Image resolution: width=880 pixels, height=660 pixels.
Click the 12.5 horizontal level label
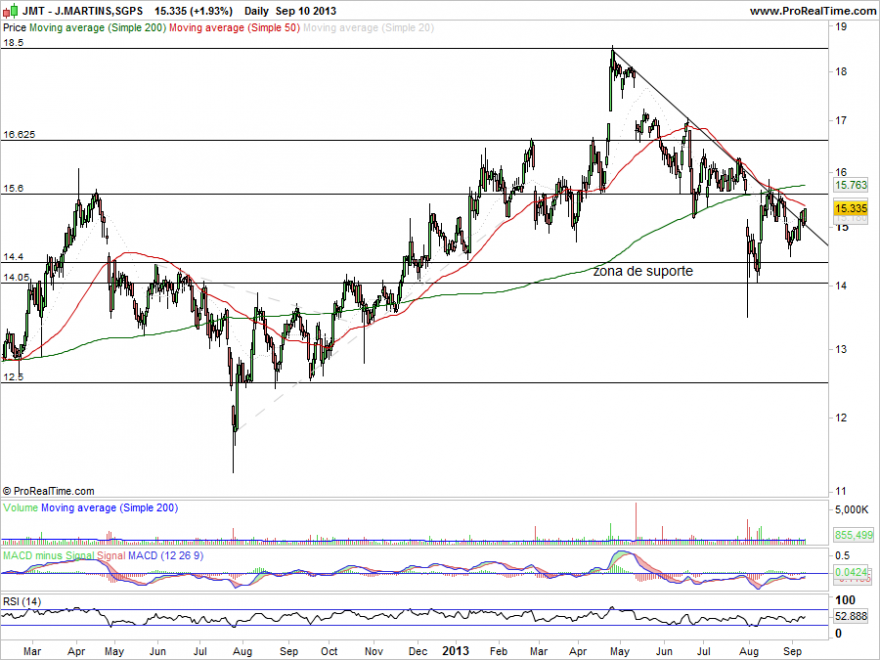[13, 377]
